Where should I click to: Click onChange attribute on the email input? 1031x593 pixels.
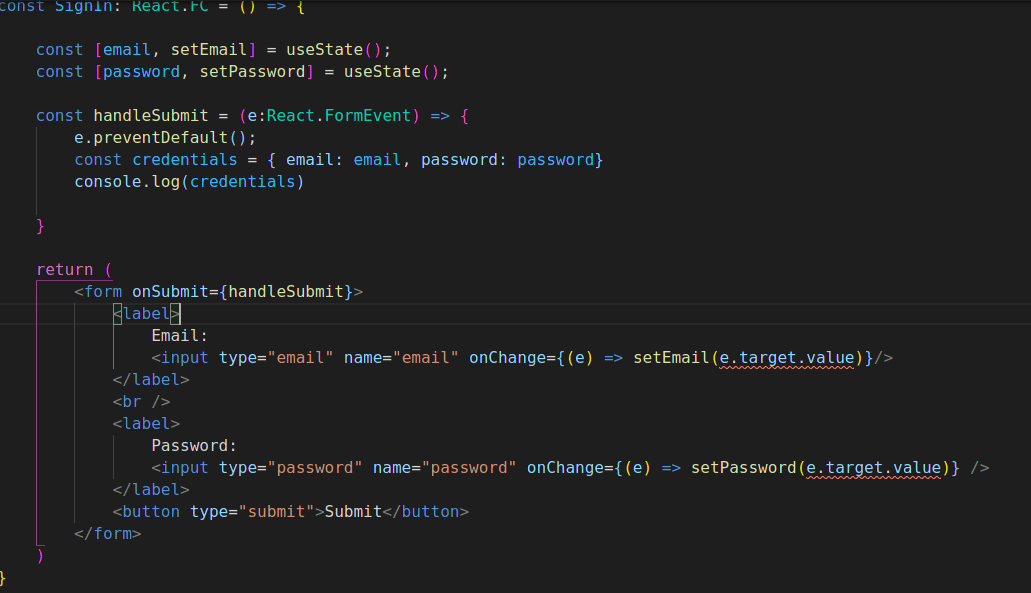point(508,358)
